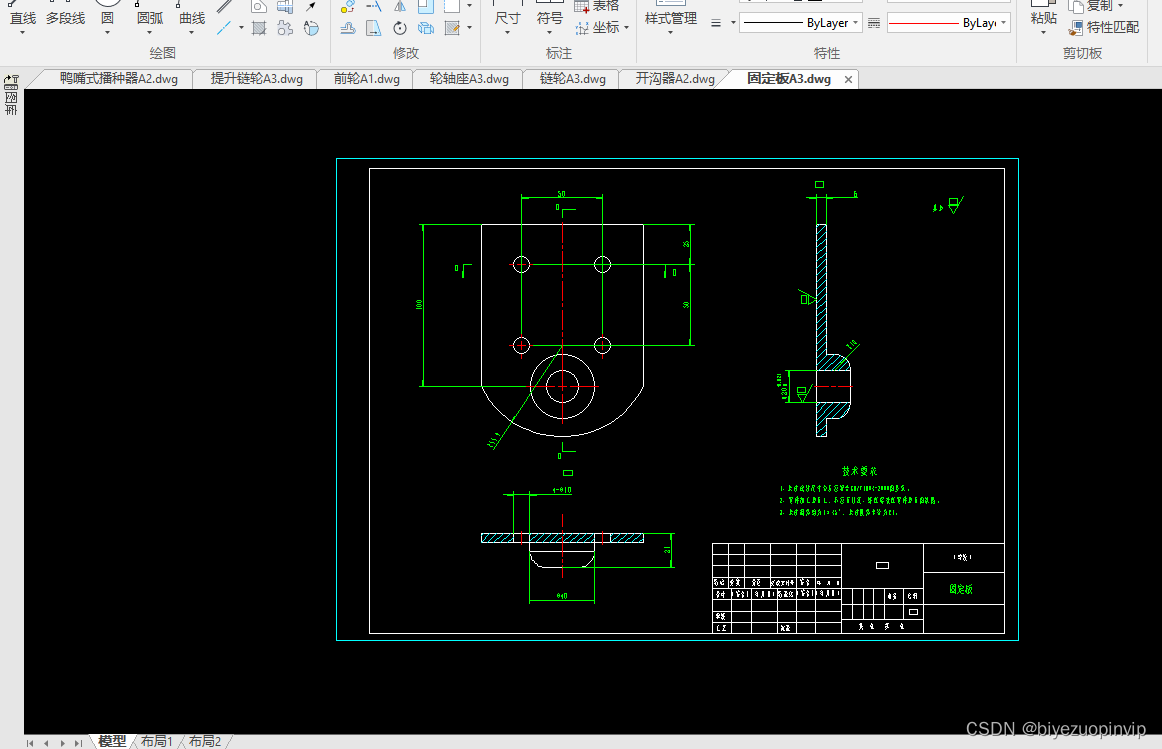
Task: Open the black ByLayer linetype combo box
Action: (x=800, y=23)
